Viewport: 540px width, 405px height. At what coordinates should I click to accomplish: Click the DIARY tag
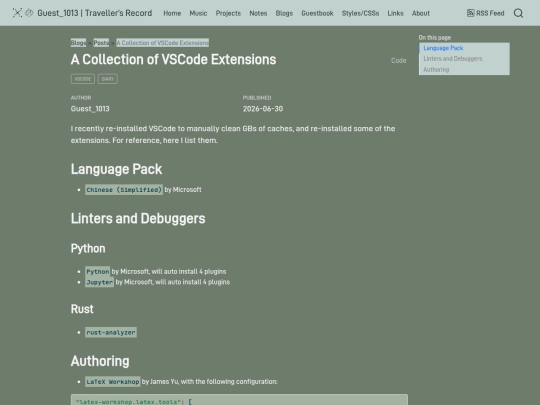click(108, 79)
